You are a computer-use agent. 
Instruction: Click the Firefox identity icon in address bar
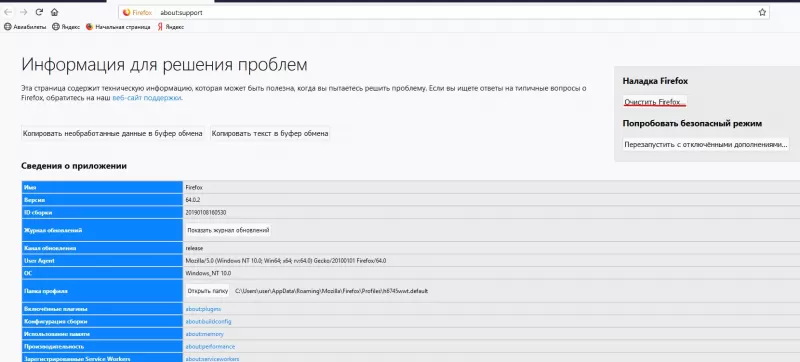tap(138, 12)
